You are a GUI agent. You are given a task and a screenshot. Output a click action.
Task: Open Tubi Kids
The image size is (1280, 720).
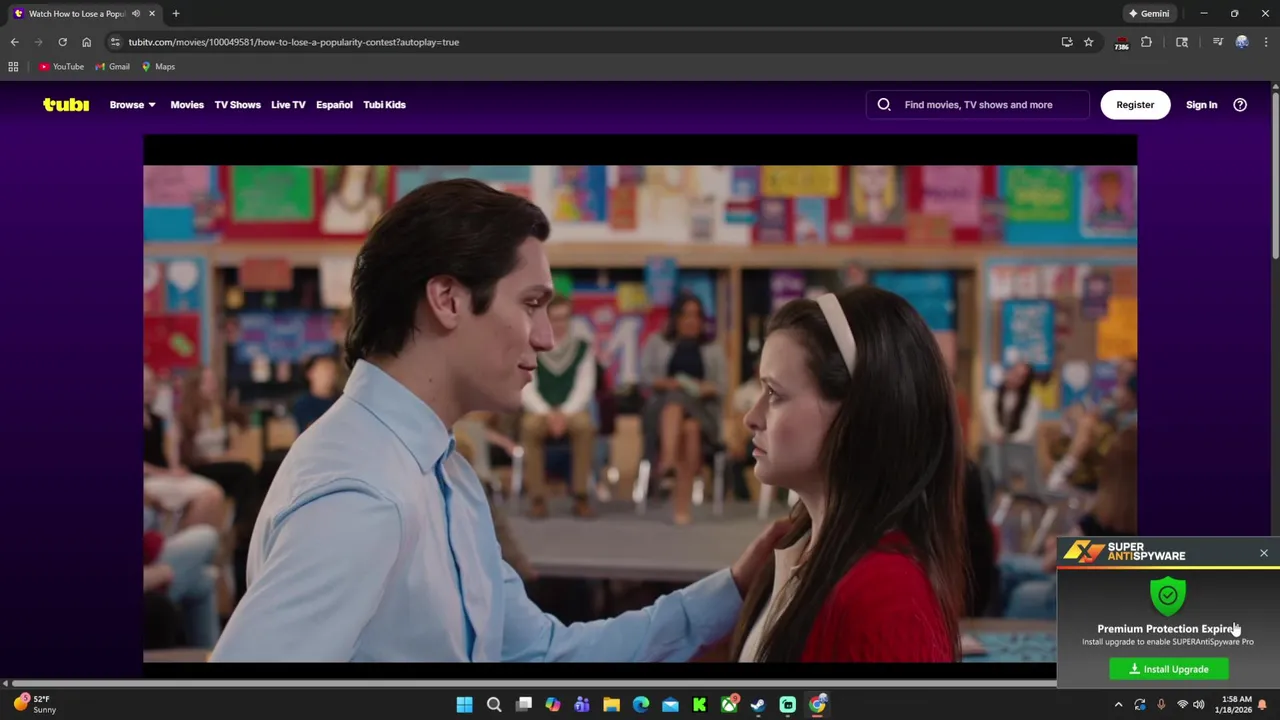coord(384,104)
